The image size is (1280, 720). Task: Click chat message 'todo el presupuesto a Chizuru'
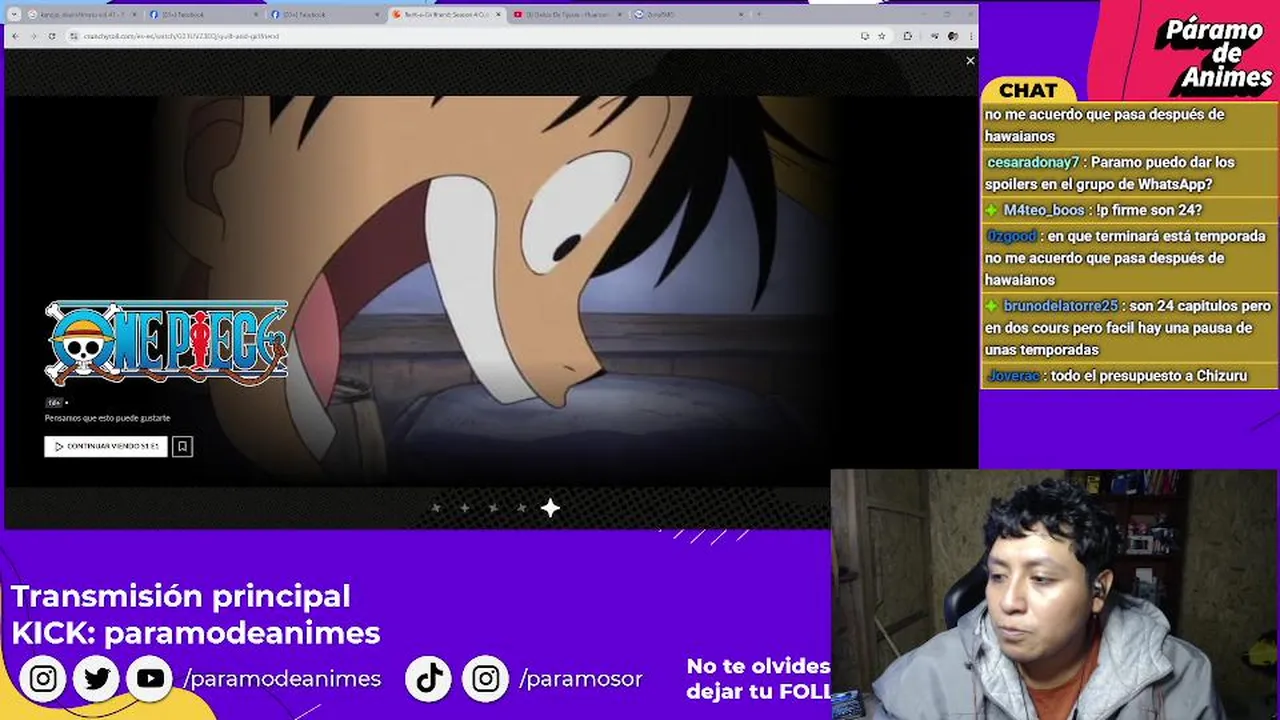click(x=1149, y=376)
